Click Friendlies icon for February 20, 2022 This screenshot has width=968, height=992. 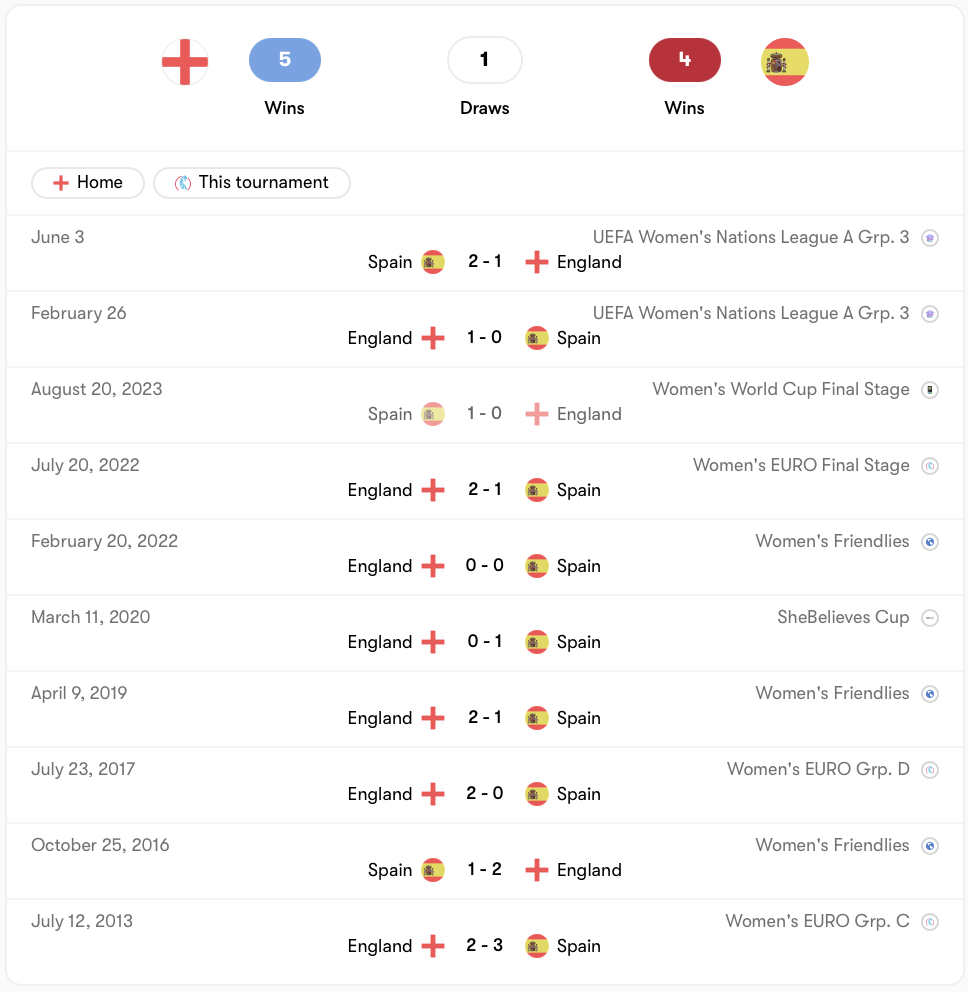click(929, 542)
